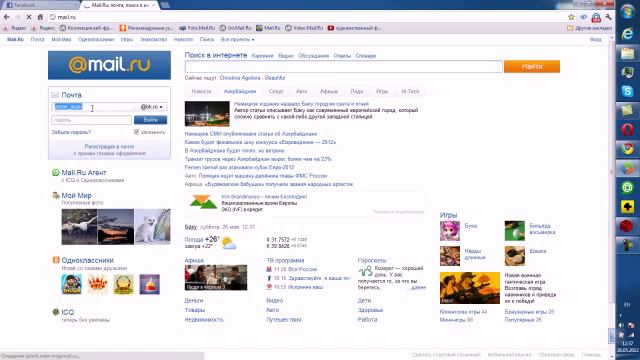640x360 pixels.
Task: Select the Hi-Tech news tab
Action: (x=410, y=91)
